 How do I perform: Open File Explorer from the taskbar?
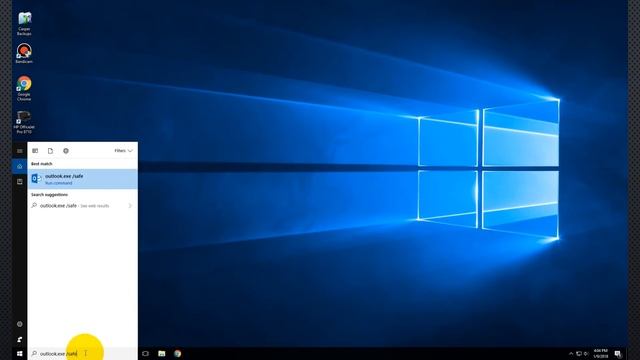point(162,353)
